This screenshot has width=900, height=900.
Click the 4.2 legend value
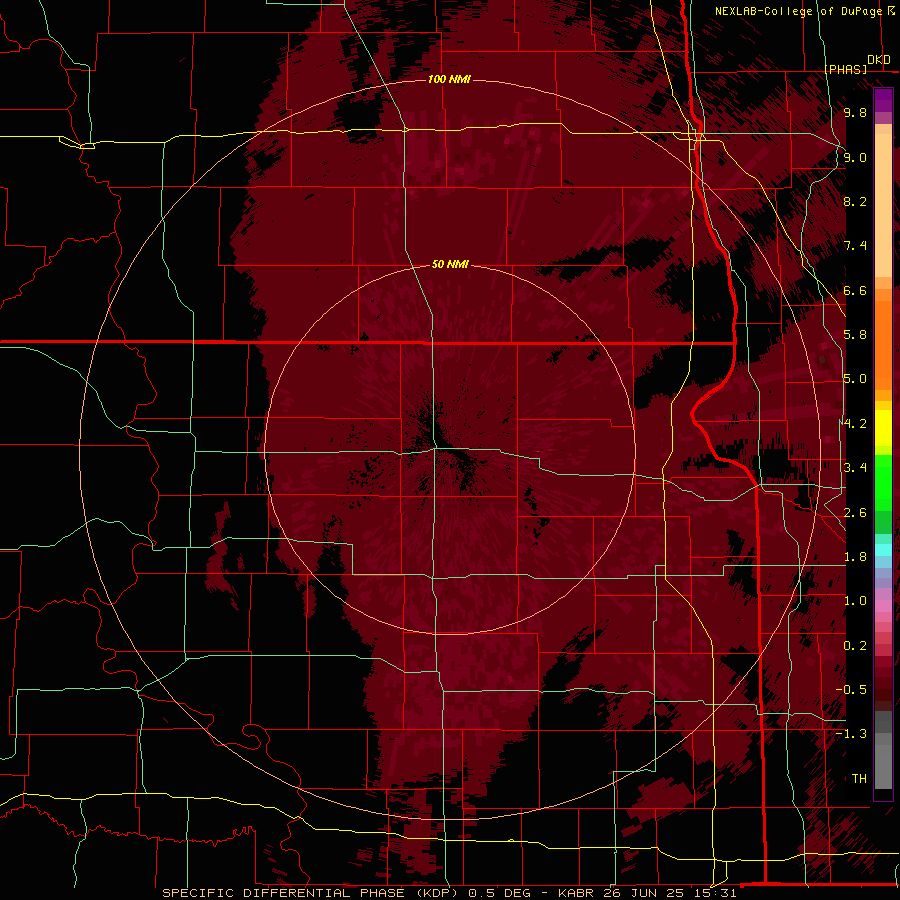855,424
